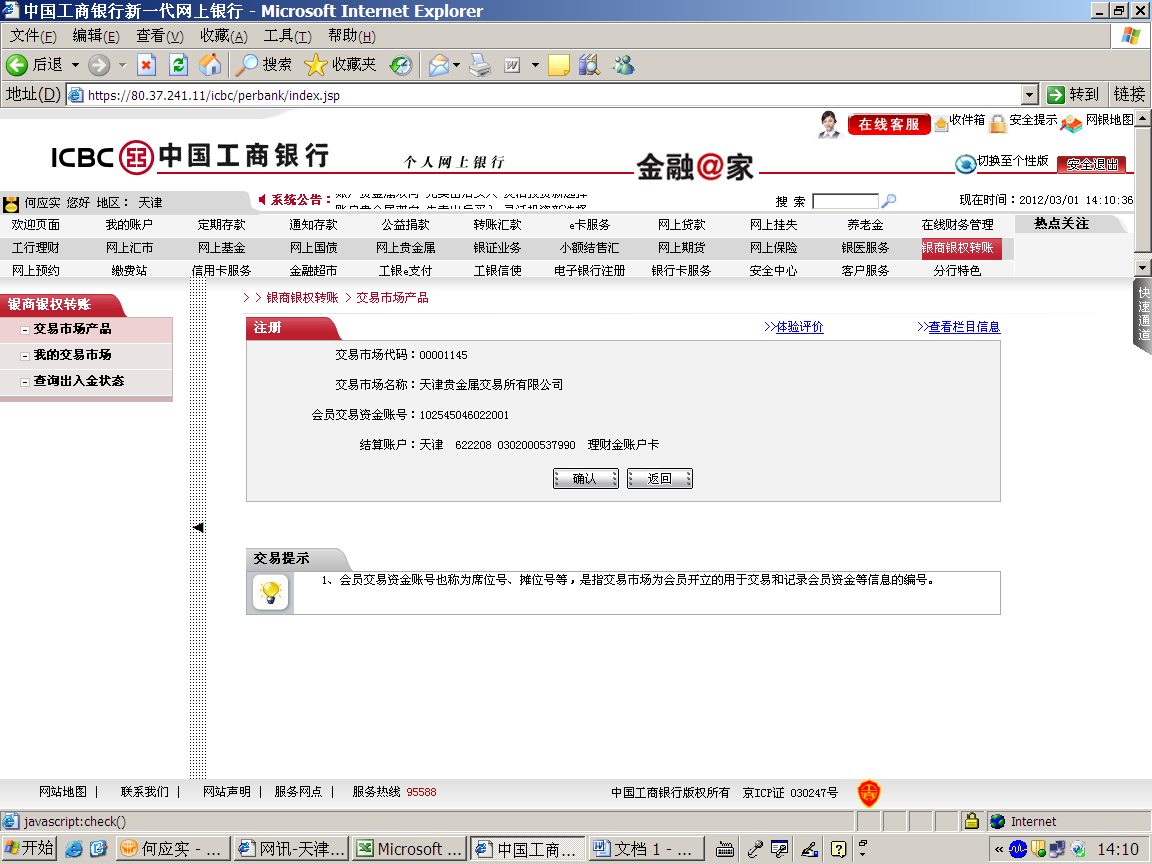The width and height of the screenshot is (1152, 864).
Task: Click 银商银权转账 breadcrumb link
Action: [x=302, y=298]
